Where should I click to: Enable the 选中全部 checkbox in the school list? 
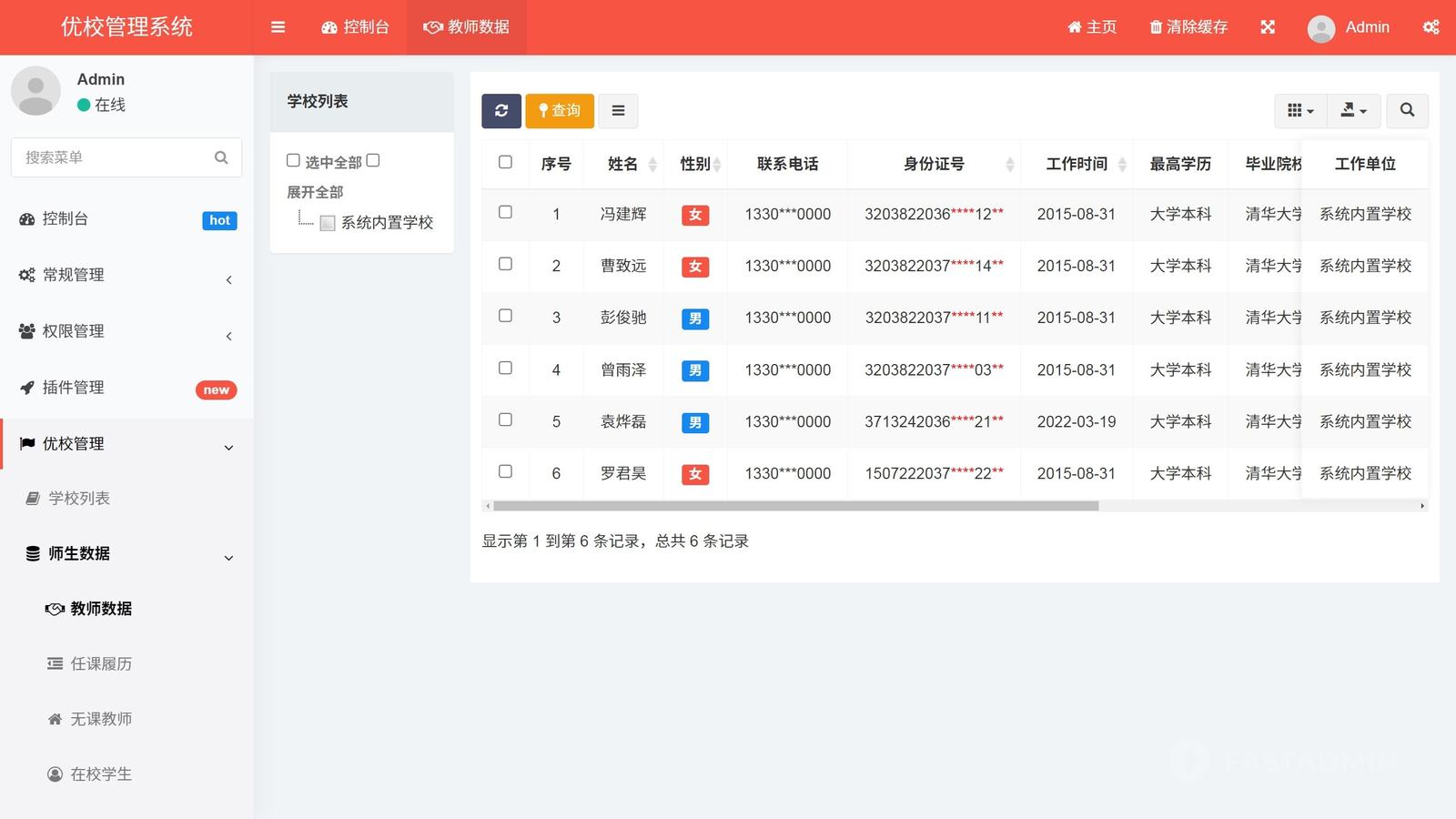point(293,161)
